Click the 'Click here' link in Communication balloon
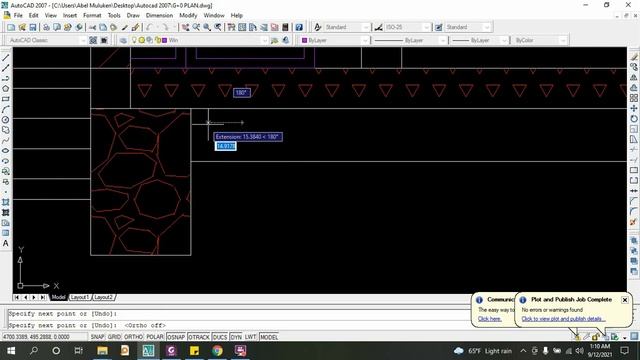The image size is (640, 360). tap(489, 319)
